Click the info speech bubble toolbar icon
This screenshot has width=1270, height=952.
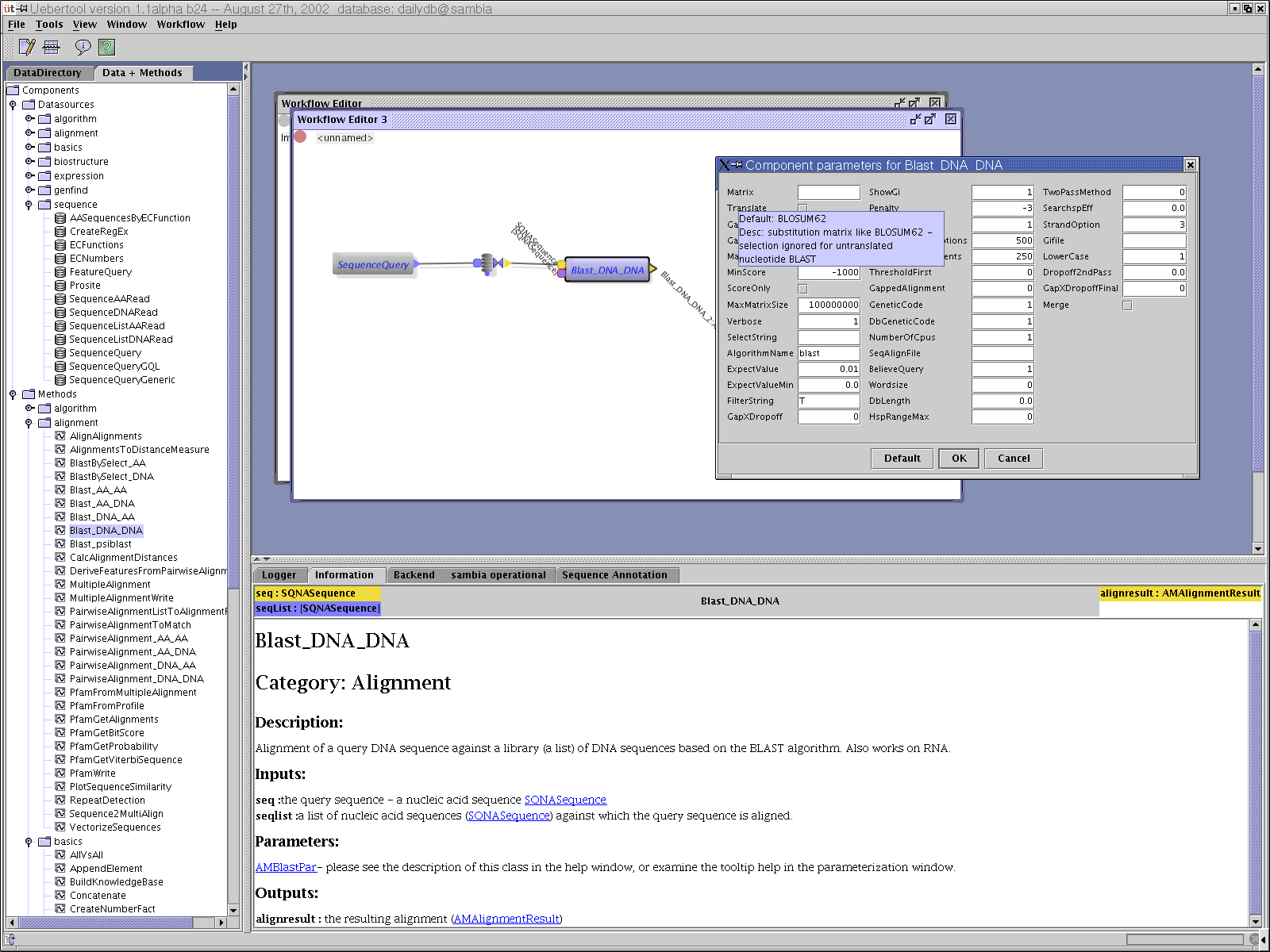[x=83, y=47]
